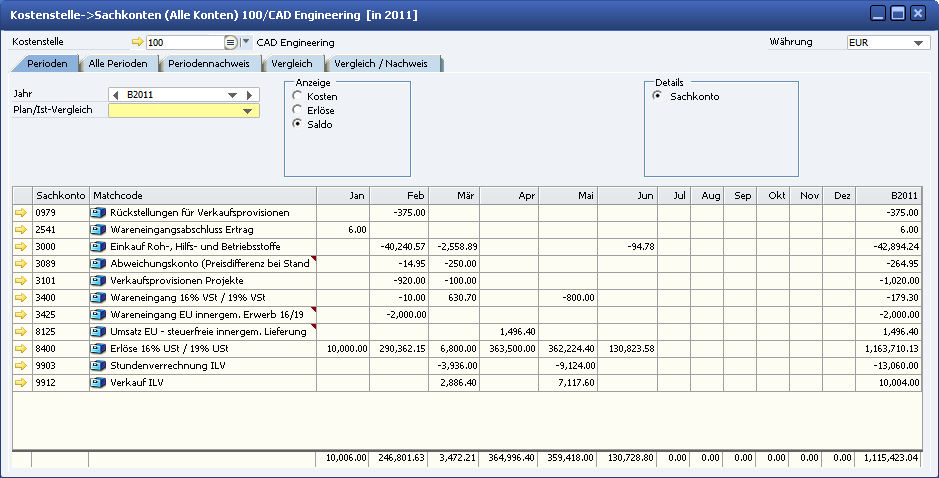Open the choose-from-list icon in Kostenstelle field
This screenshot has width=939, height=478.
[x=230, y=43]
